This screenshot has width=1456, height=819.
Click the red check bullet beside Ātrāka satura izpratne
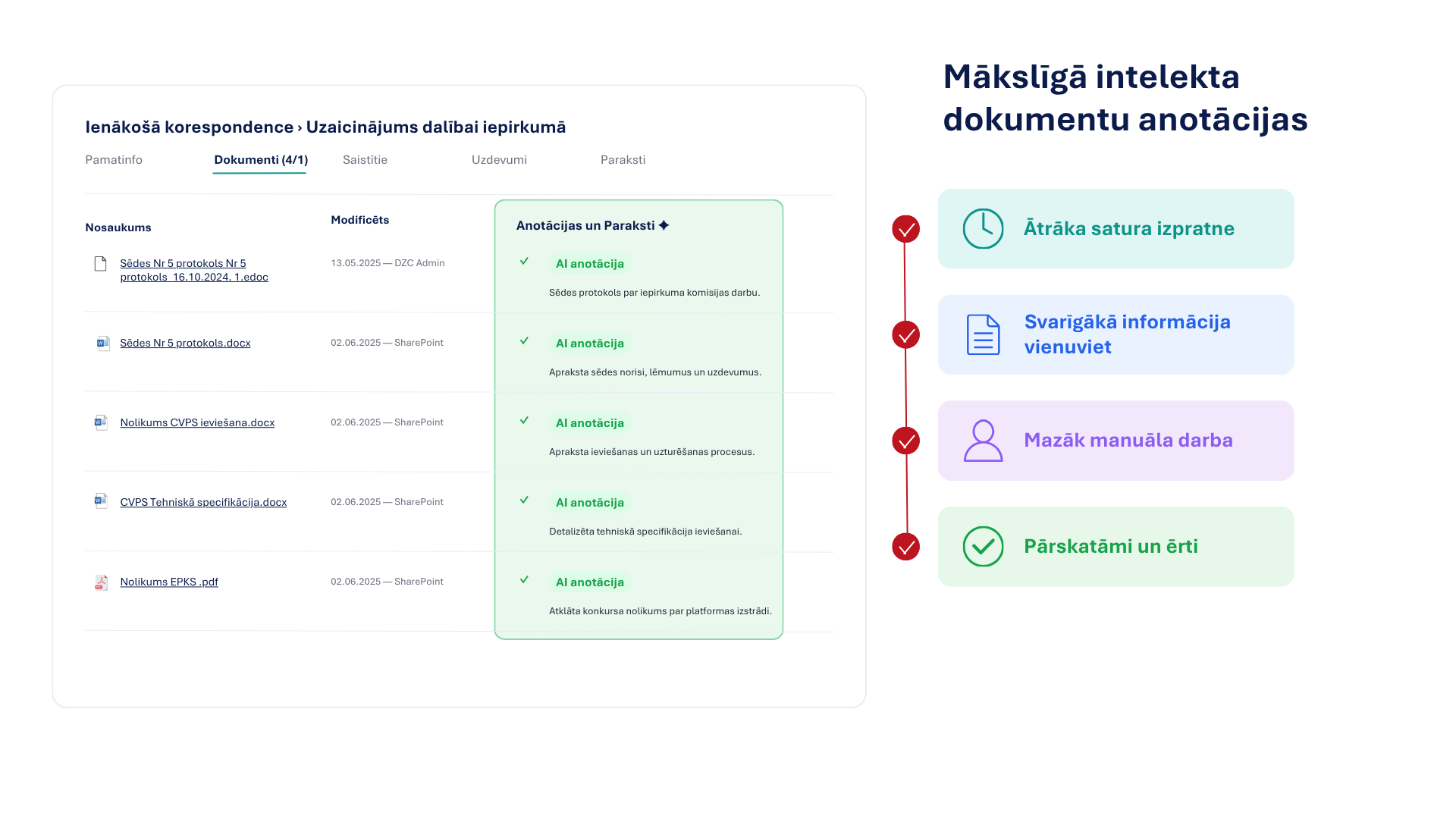[905, 229]
